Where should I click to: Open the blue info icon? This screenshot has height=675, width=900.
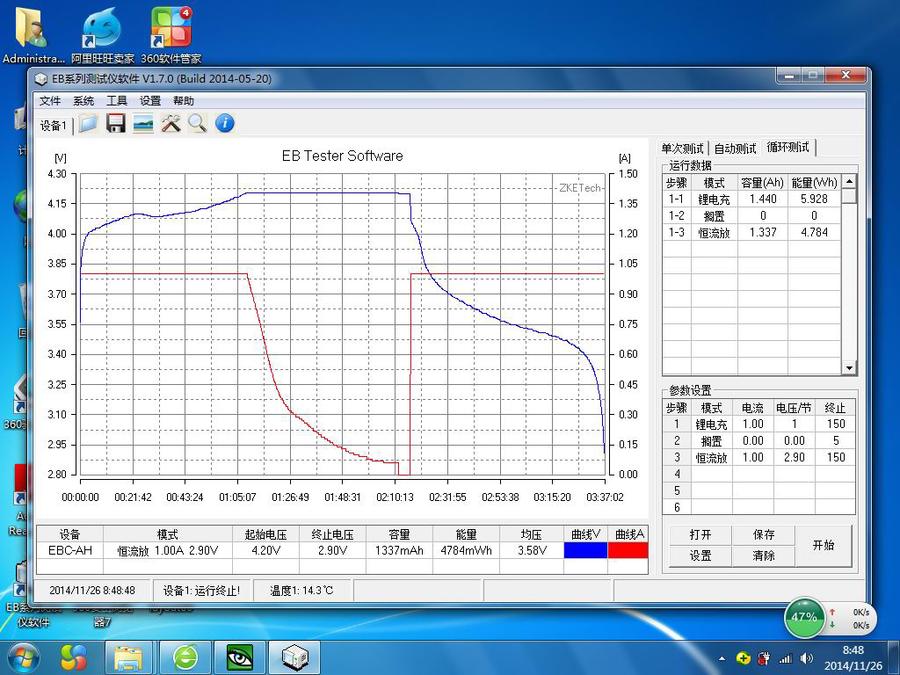coord(225,123)
